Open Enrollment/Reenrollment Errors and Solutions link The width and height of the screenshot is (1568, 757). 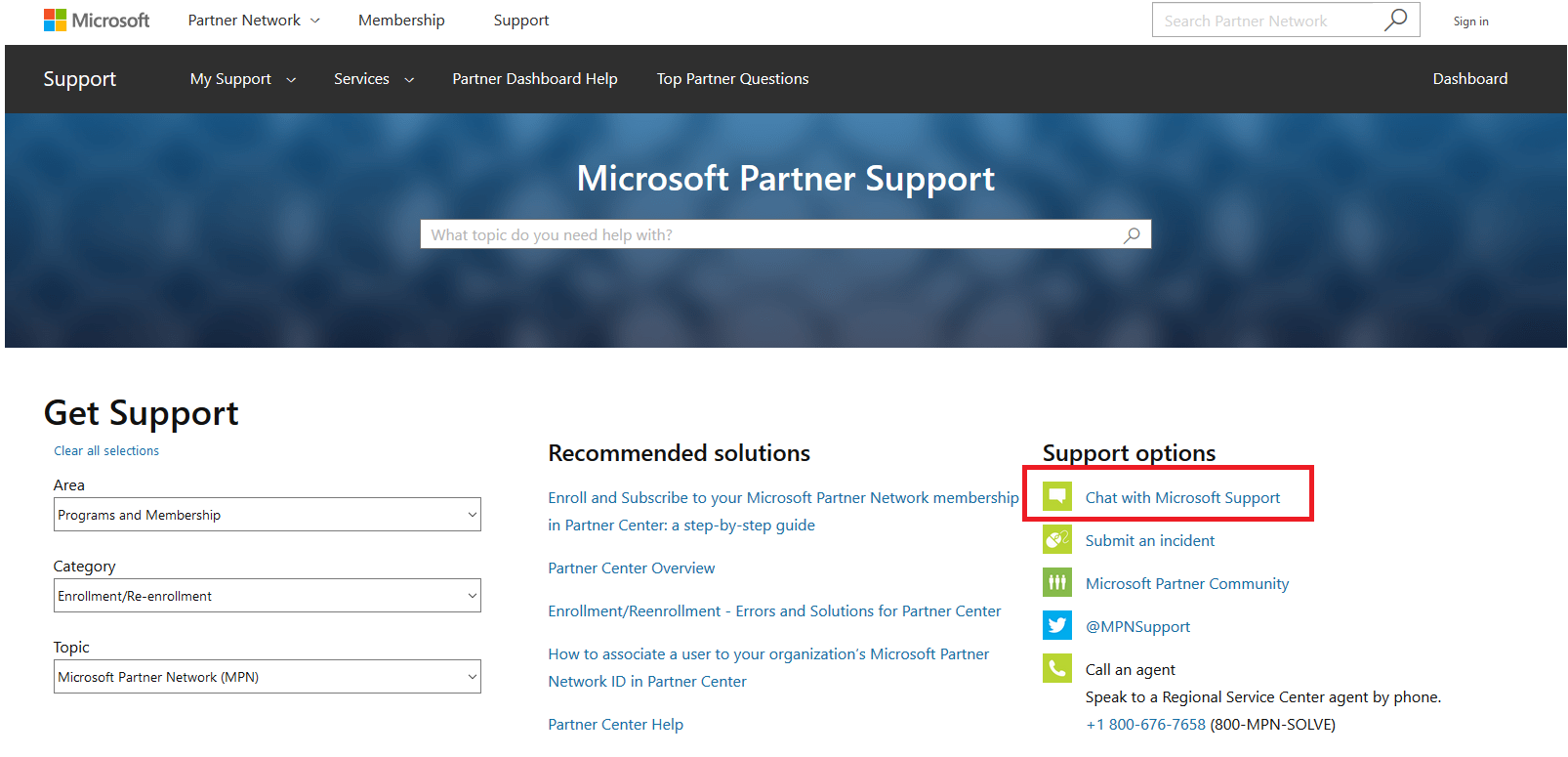[x=774, y=610]
